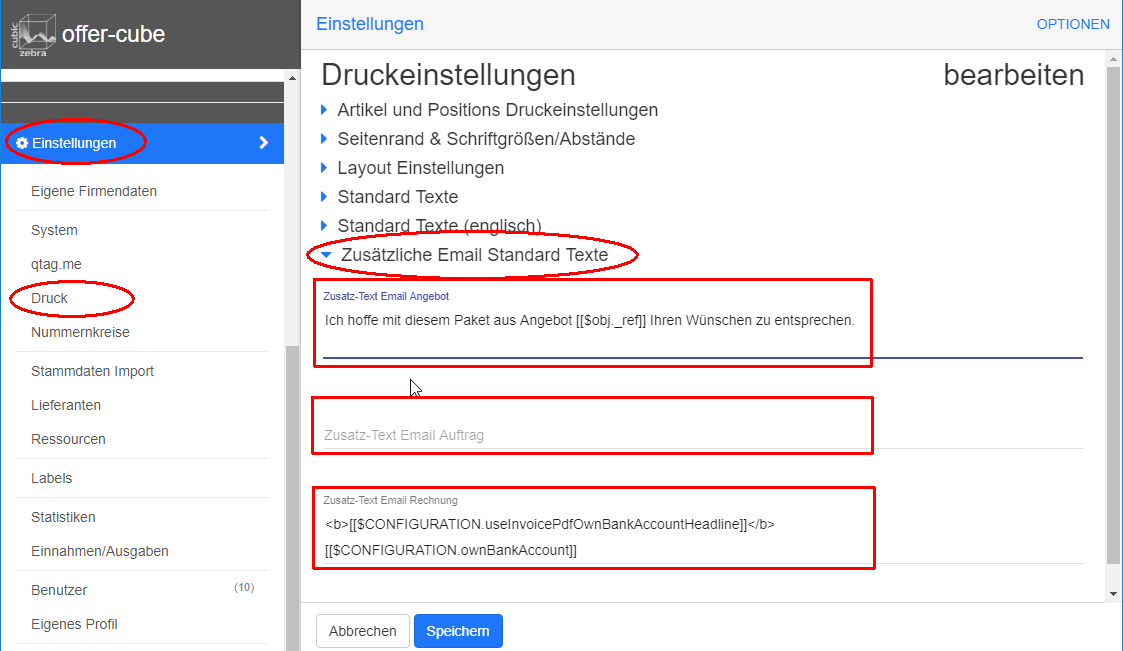
Task: Open the OPTIONEN link
Action: (1073, 24)
